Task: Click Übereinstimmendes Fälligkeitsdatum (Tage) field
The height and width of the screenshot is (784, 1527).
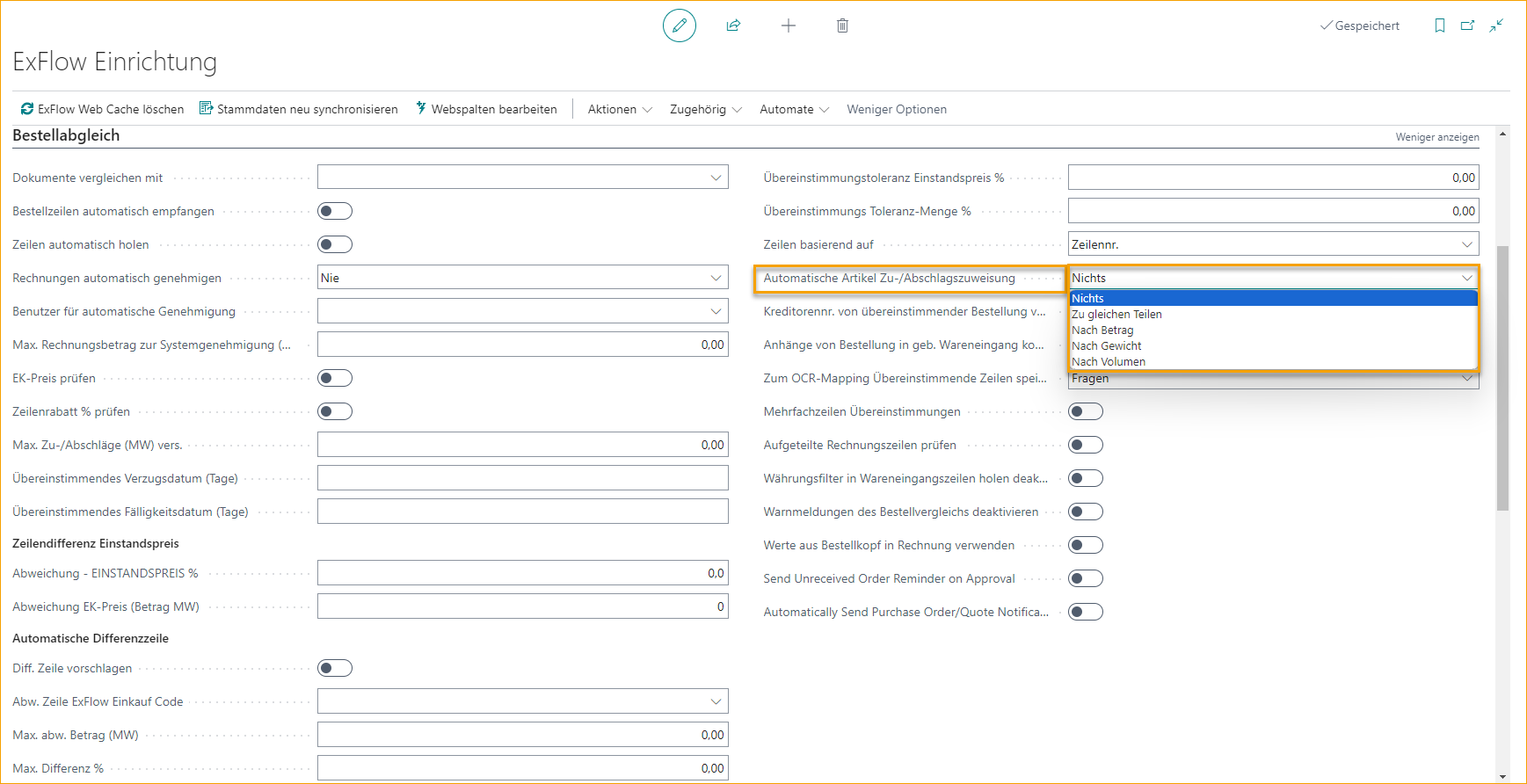Action: (522, 512)
